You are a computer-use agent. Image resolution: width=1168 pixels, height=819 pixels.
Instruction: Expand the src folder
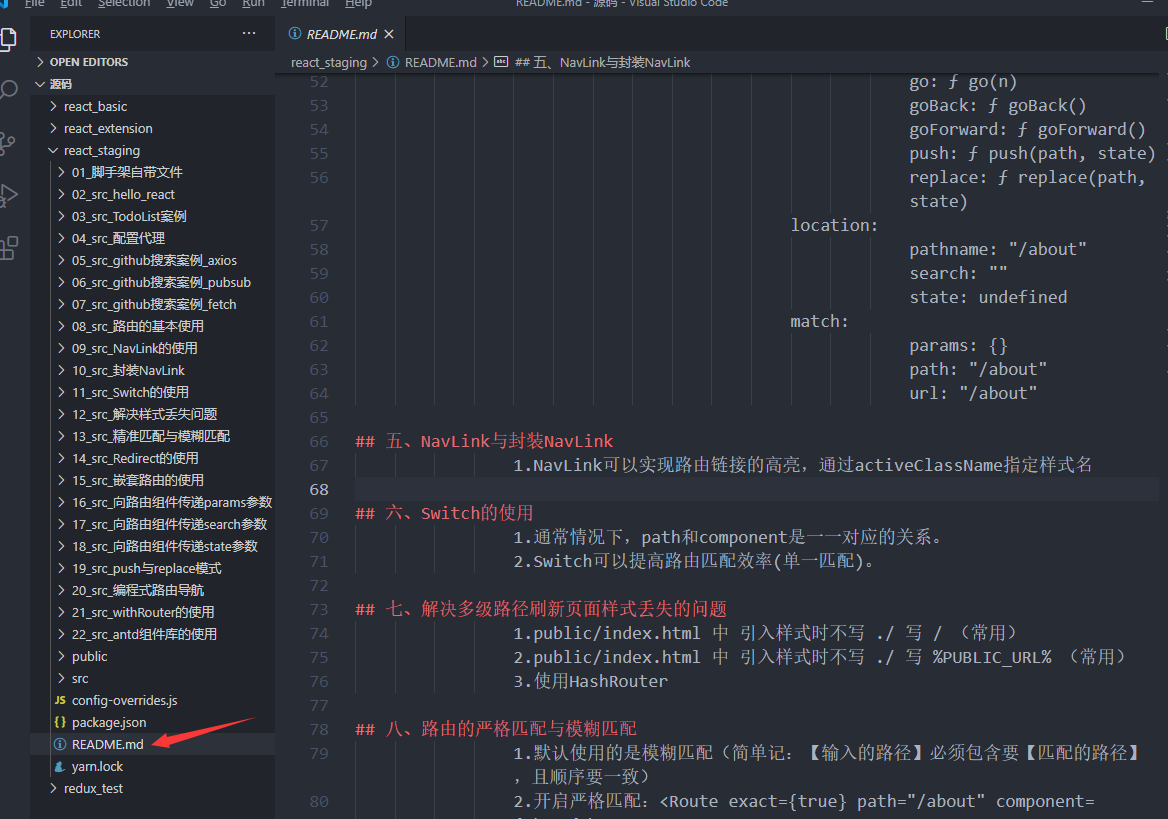pos(61,678)
